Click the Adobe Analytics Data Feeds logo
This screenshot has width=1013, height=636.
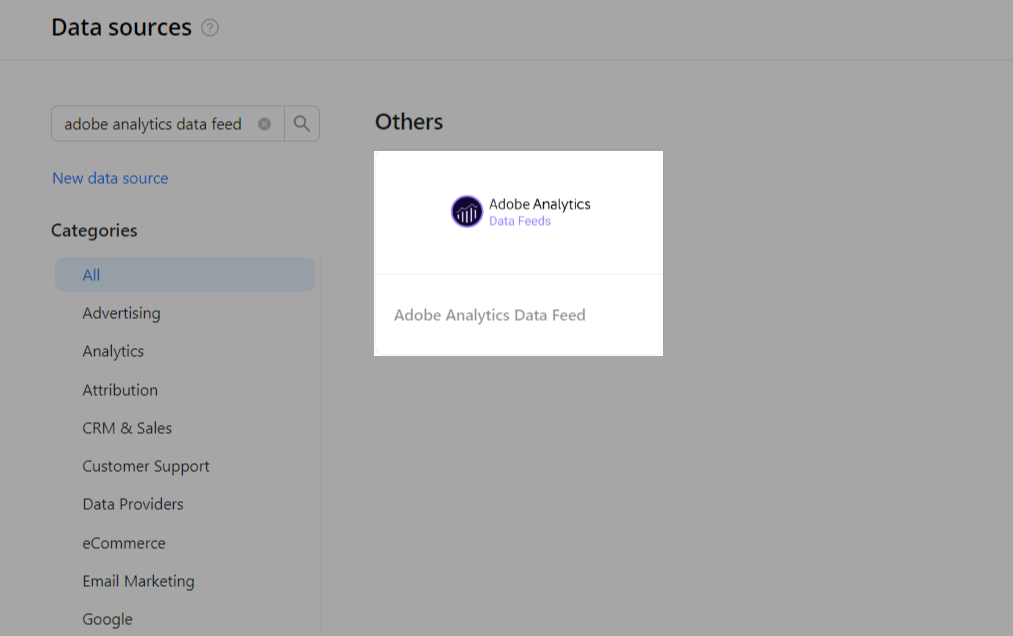(521, 211)
